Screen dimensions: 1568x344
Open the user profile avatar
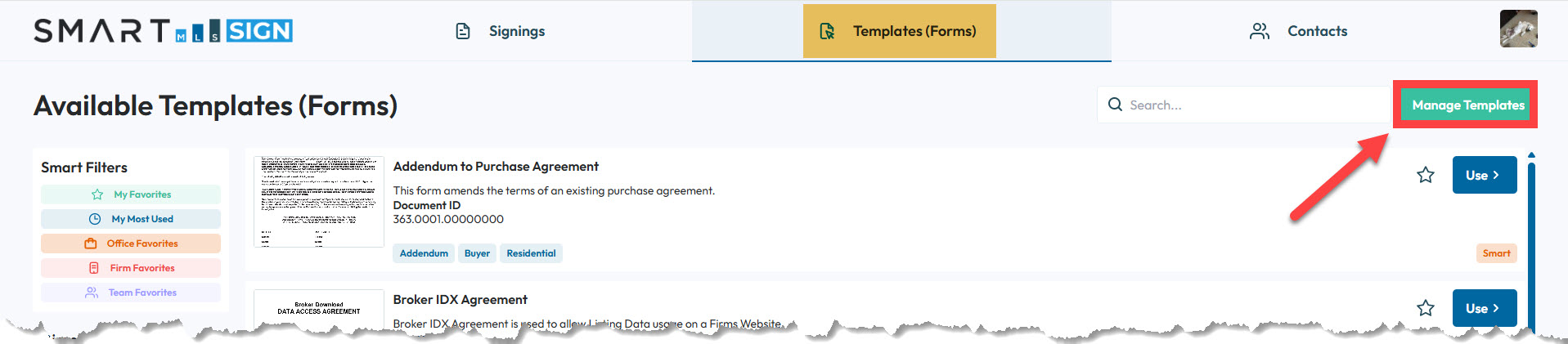coord(1518,29)
